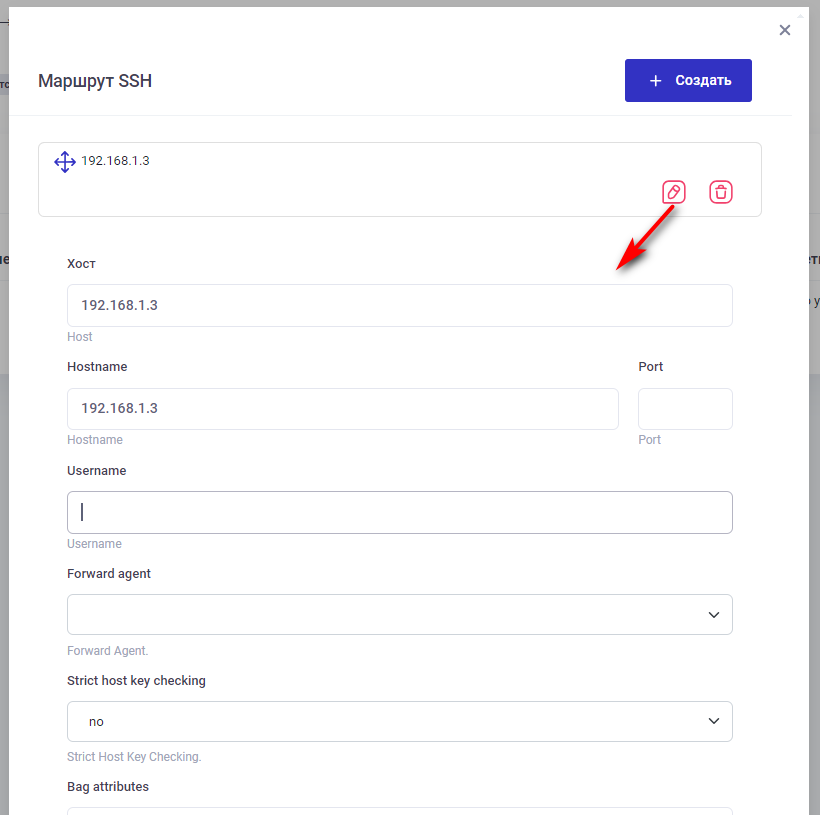Click the move handle icon beside 192.168.1.3
Screen dimensions: 820x815
click(x=65, y=162)
